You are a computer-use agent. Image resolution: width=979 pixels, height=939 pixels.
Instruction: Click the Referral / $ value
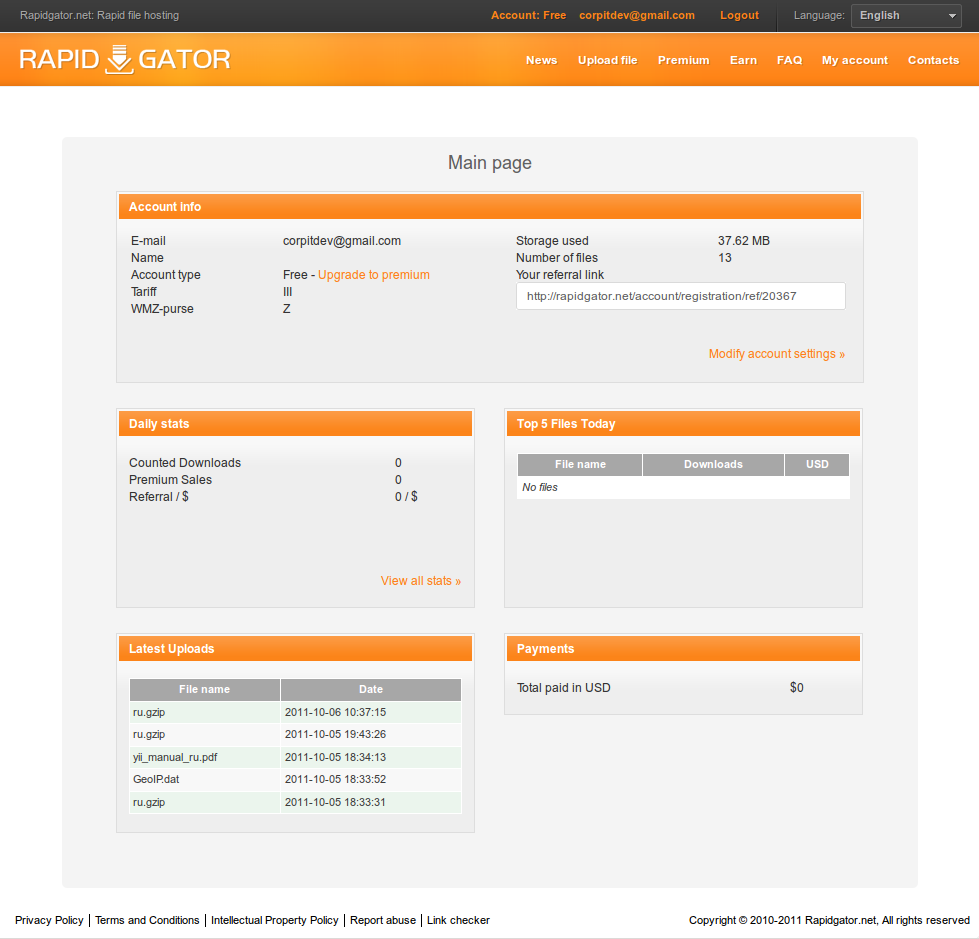[406, 497]
